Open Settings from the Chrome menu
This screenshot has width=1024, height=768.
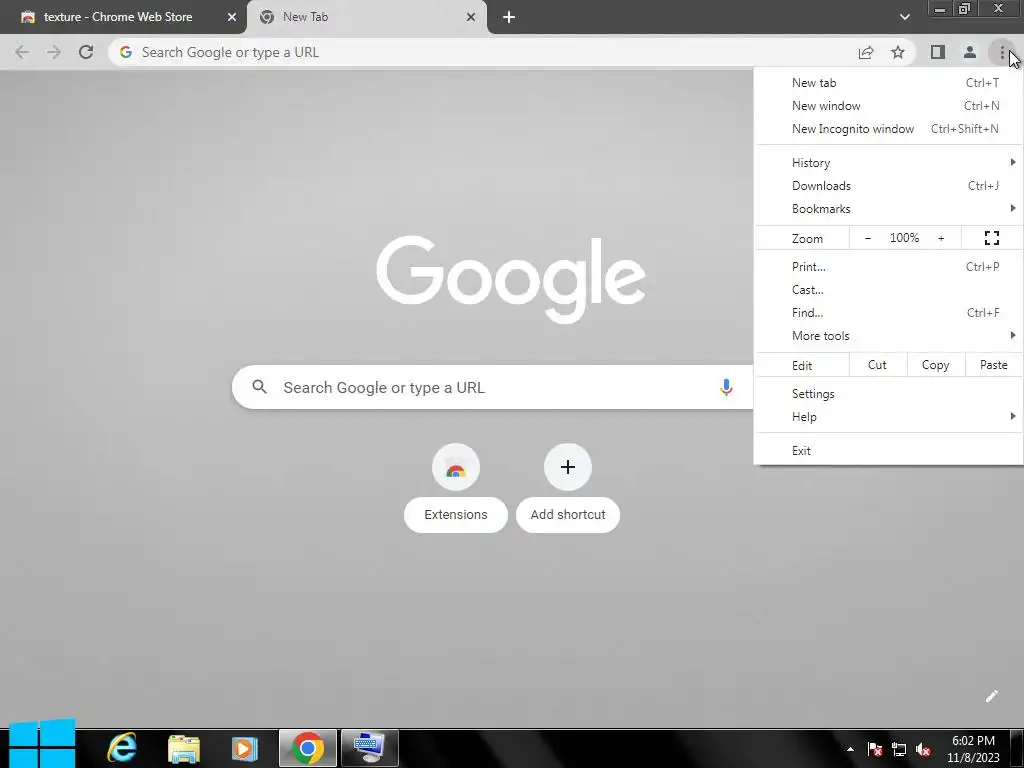pos(888,394)
